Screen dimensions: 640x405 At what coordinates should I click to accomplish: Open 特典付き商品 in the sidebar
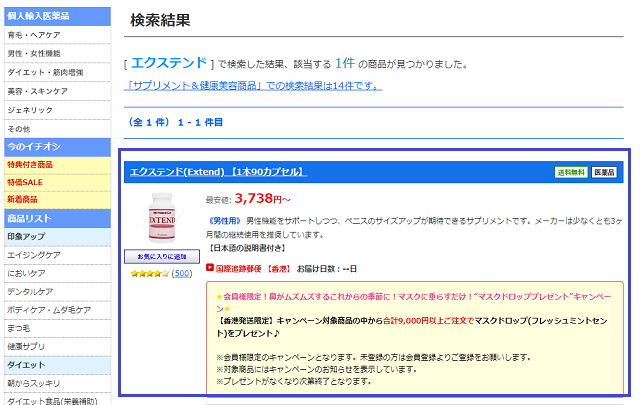point(58,165)
